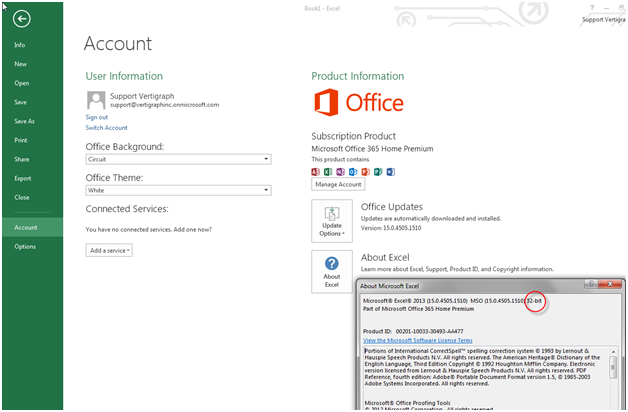Click the Office logo
This screenshot has height=412, width=628.
pyautogui.click(x=359, y=102)
